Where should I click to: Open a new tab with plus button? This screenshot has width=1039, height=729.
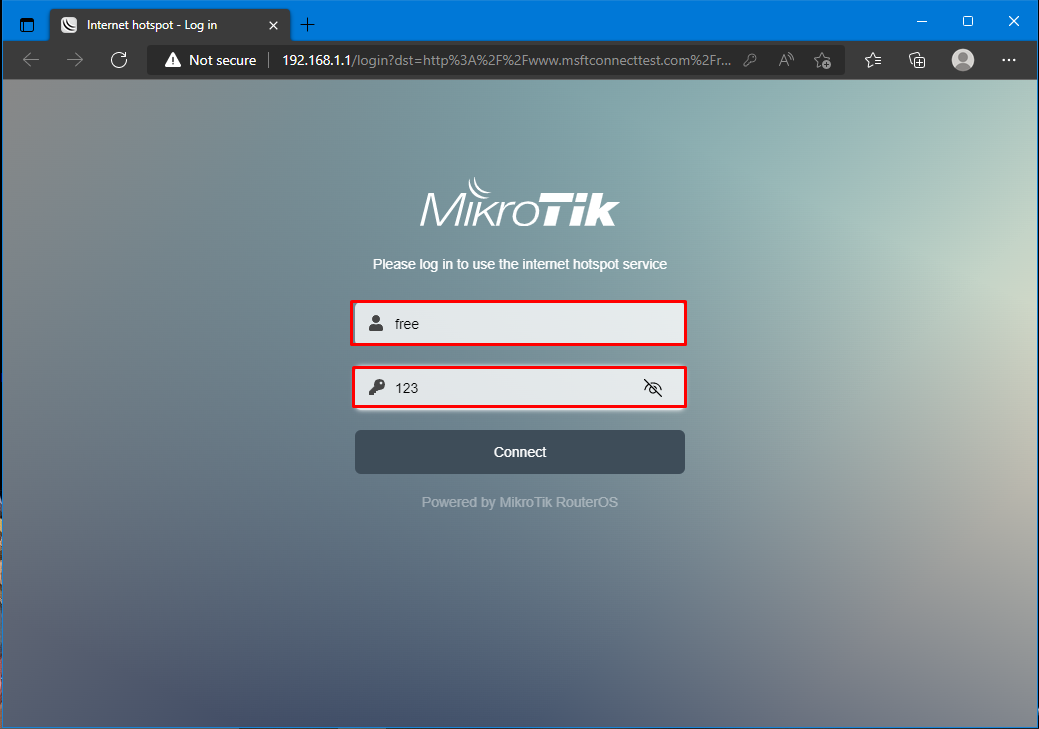pyautogui.click(x=307, y=25)
